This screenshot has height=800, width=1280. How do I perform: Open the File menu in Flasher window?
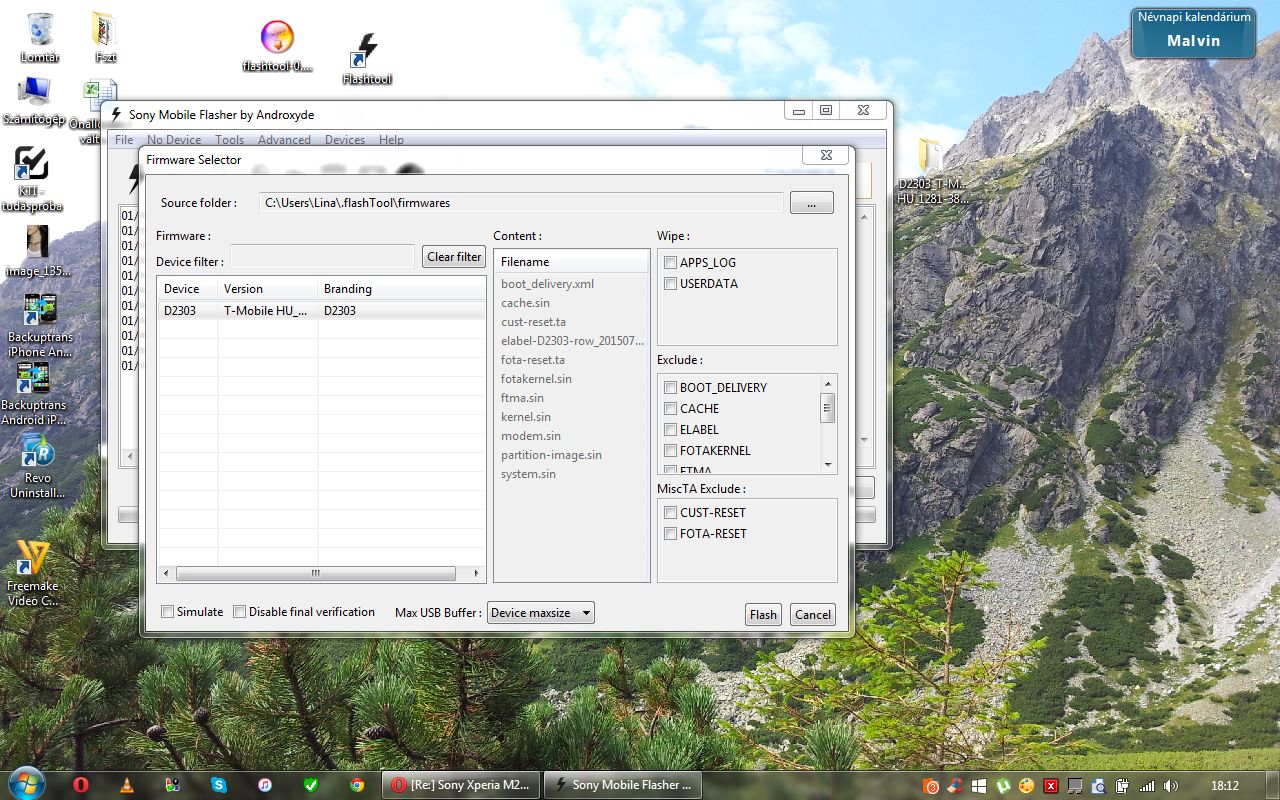pos(124,140)
